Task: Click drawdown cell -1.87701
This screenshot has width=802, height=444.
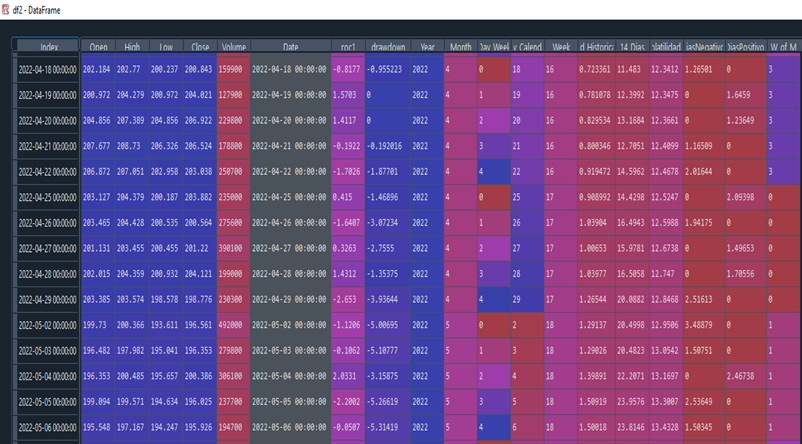Action: (x=388, y=172)
